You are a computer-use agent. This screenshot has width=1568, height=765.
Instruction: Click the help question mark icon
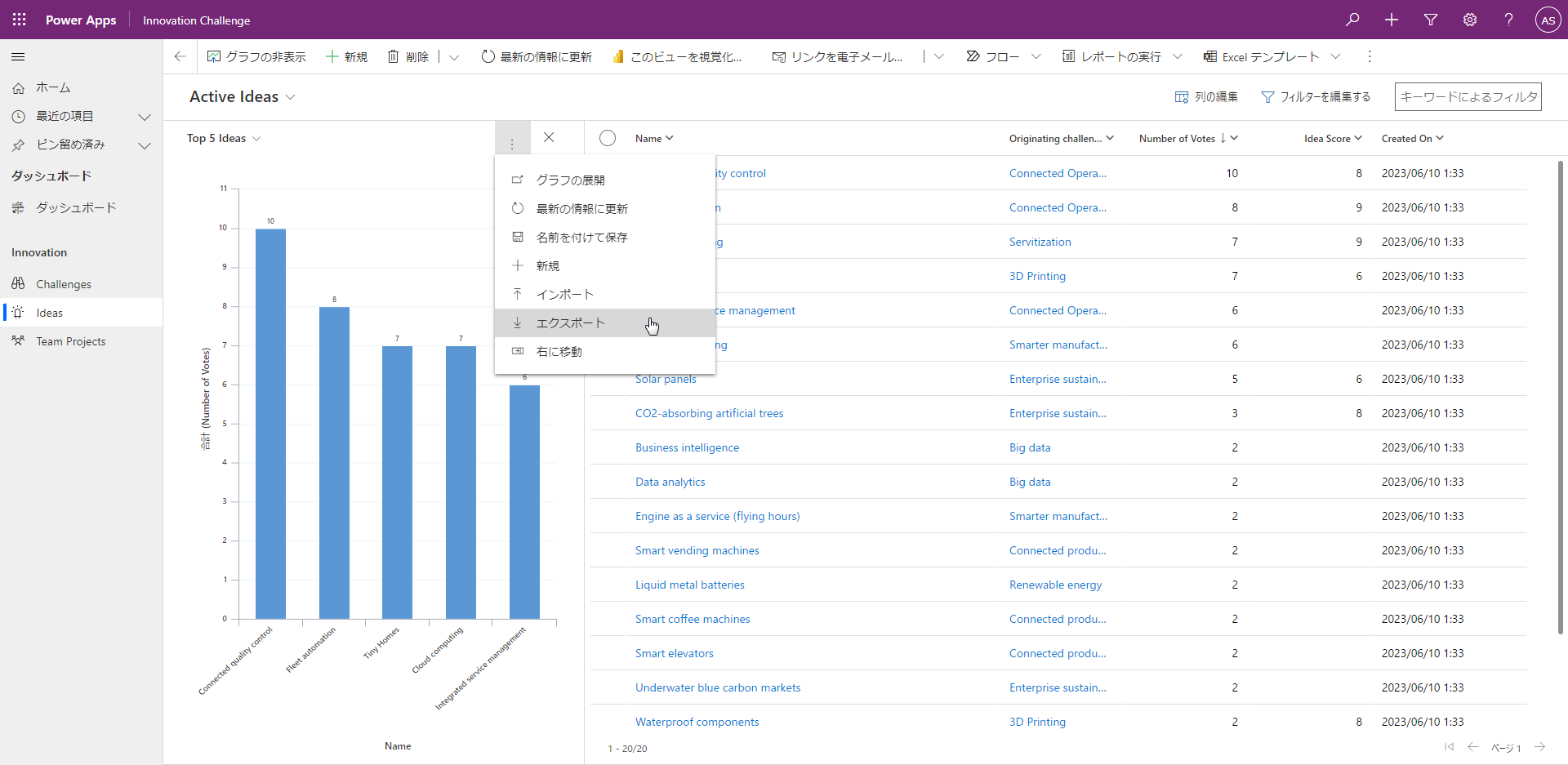click(1508, 20)
